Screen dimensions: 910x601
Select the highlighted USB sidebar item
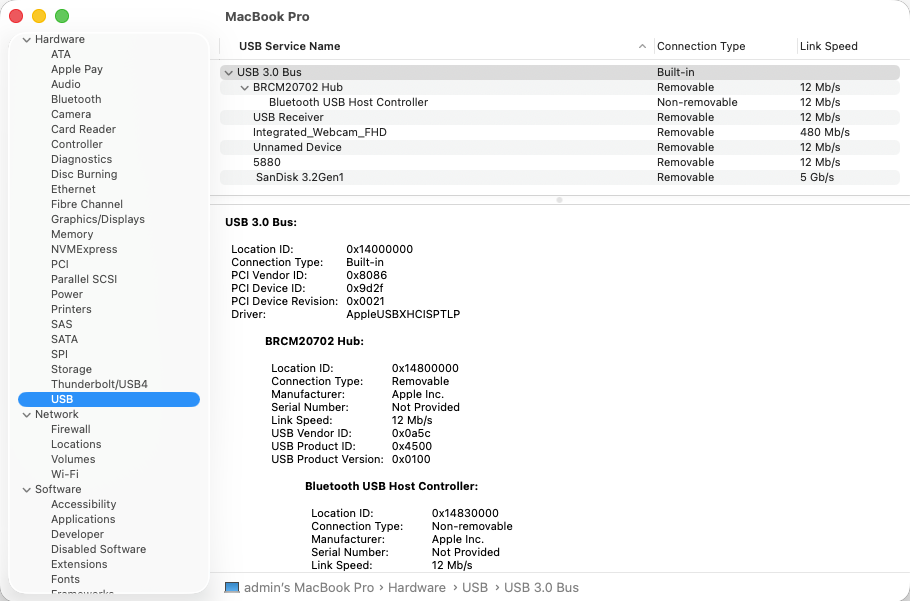point(109,400)
